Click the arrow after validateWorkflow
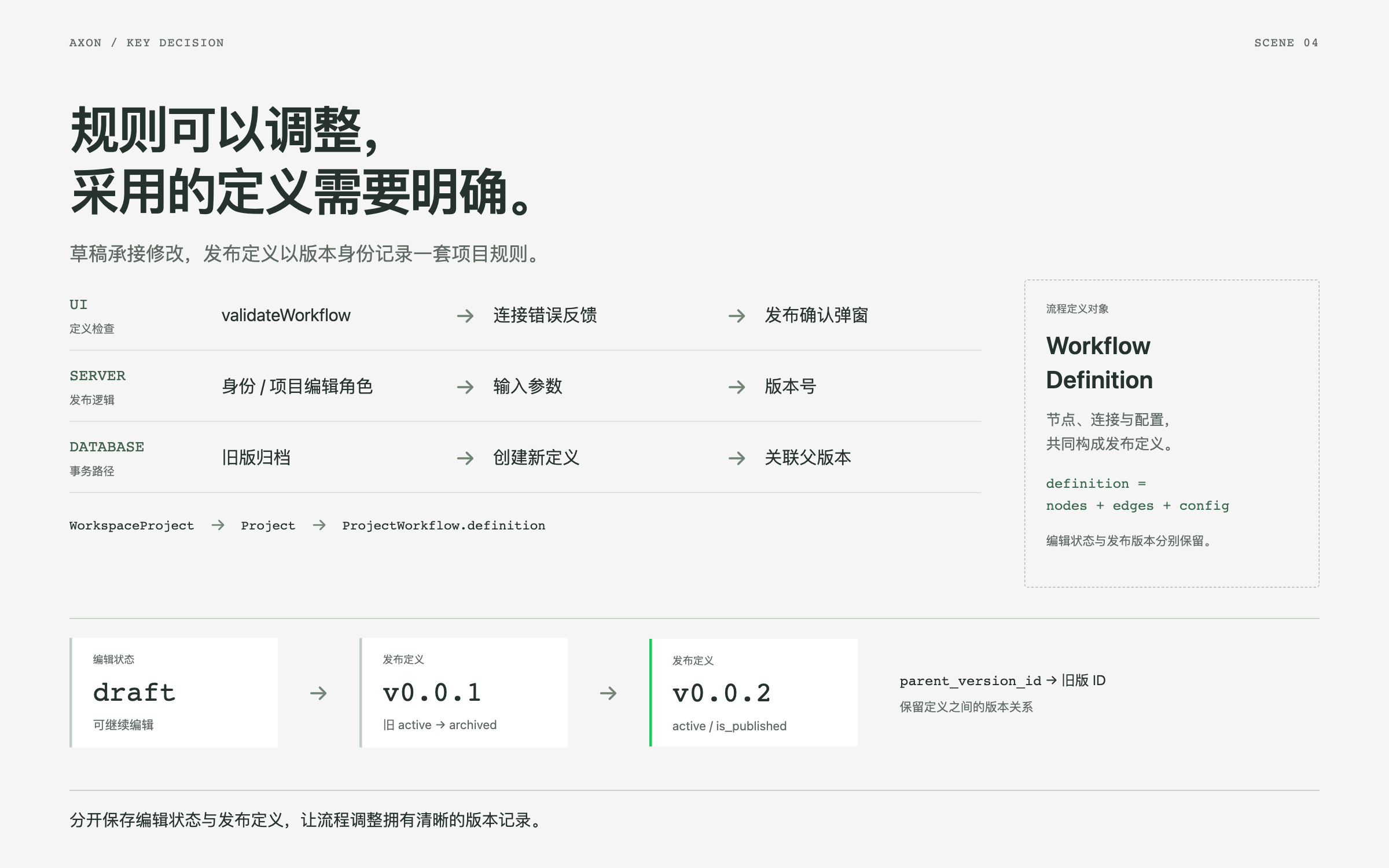The image size is (1389, 868). point(465,316)
